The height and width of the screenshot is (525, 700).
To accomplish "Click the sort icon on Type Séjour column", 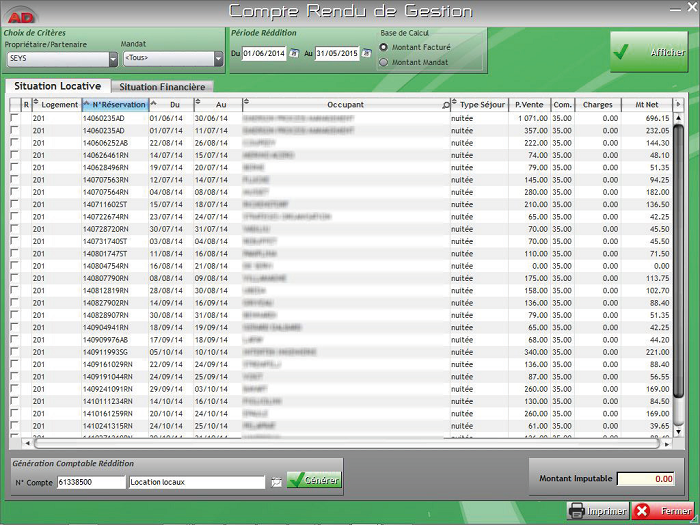I will [453, 104].
